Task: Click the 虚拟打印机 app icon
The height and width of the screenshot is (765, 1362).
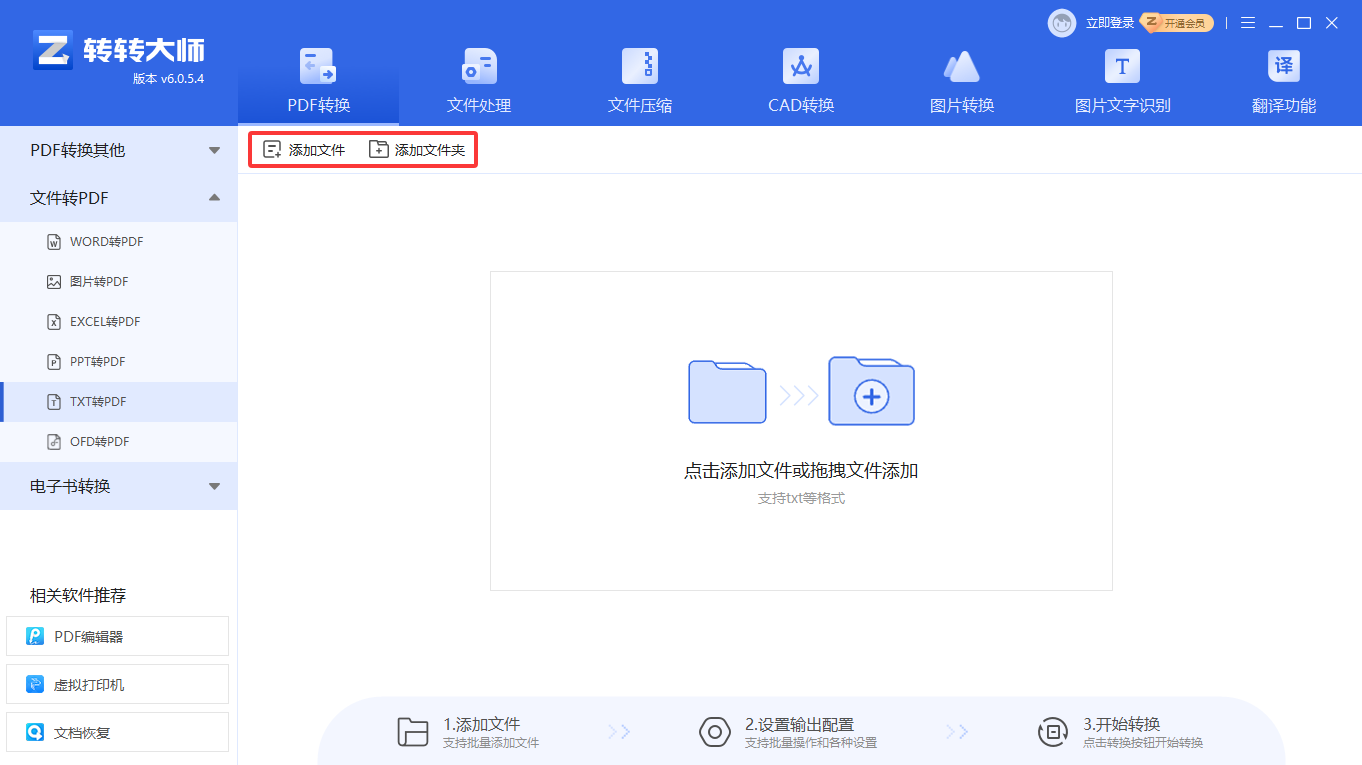Action: [35, 685]
